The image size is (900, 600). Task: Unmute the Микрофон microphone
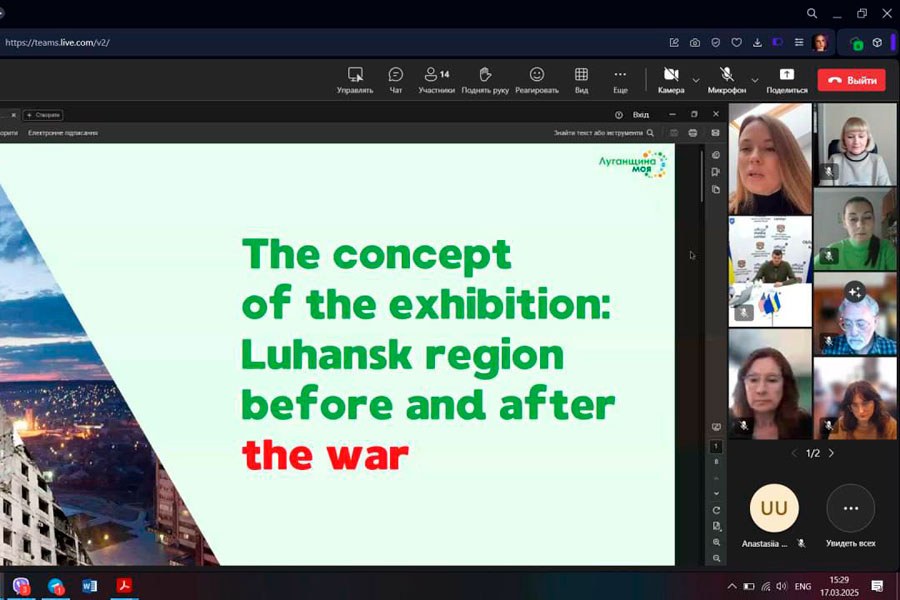(727, 79)
